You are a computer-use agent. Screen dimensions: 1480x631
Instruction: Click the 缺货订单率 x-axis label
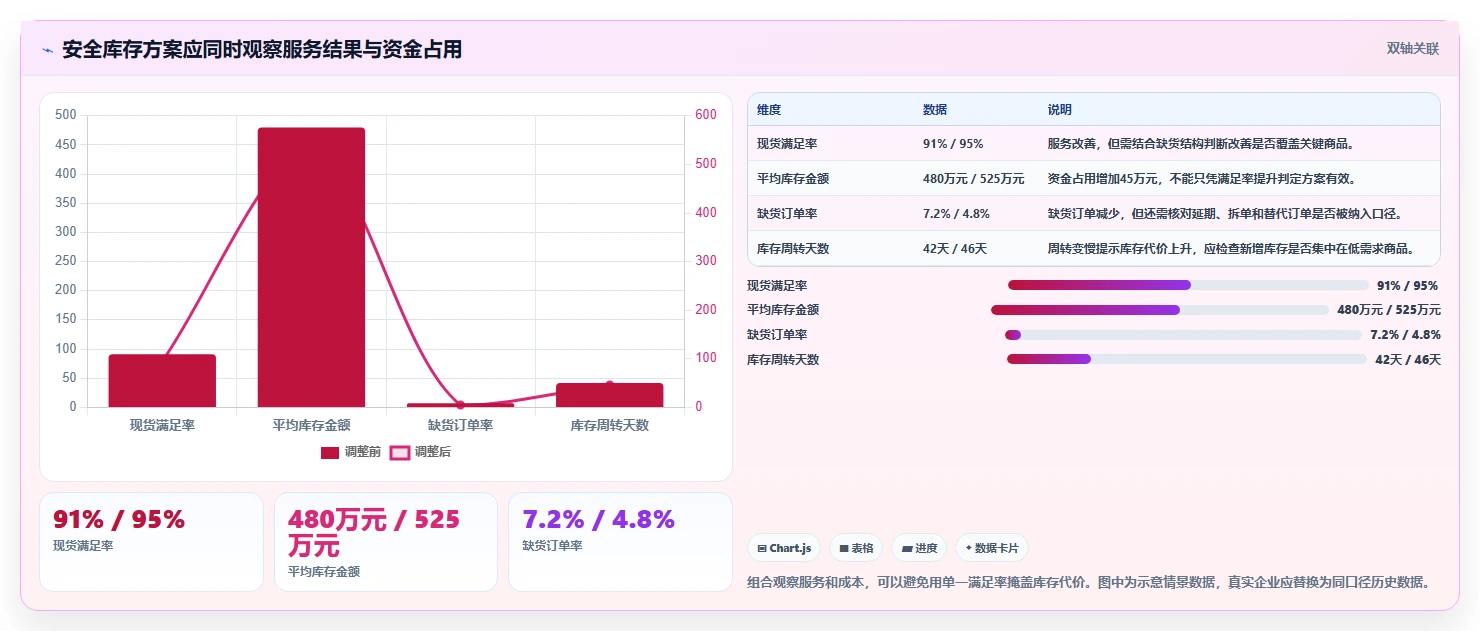coord(460,425)
